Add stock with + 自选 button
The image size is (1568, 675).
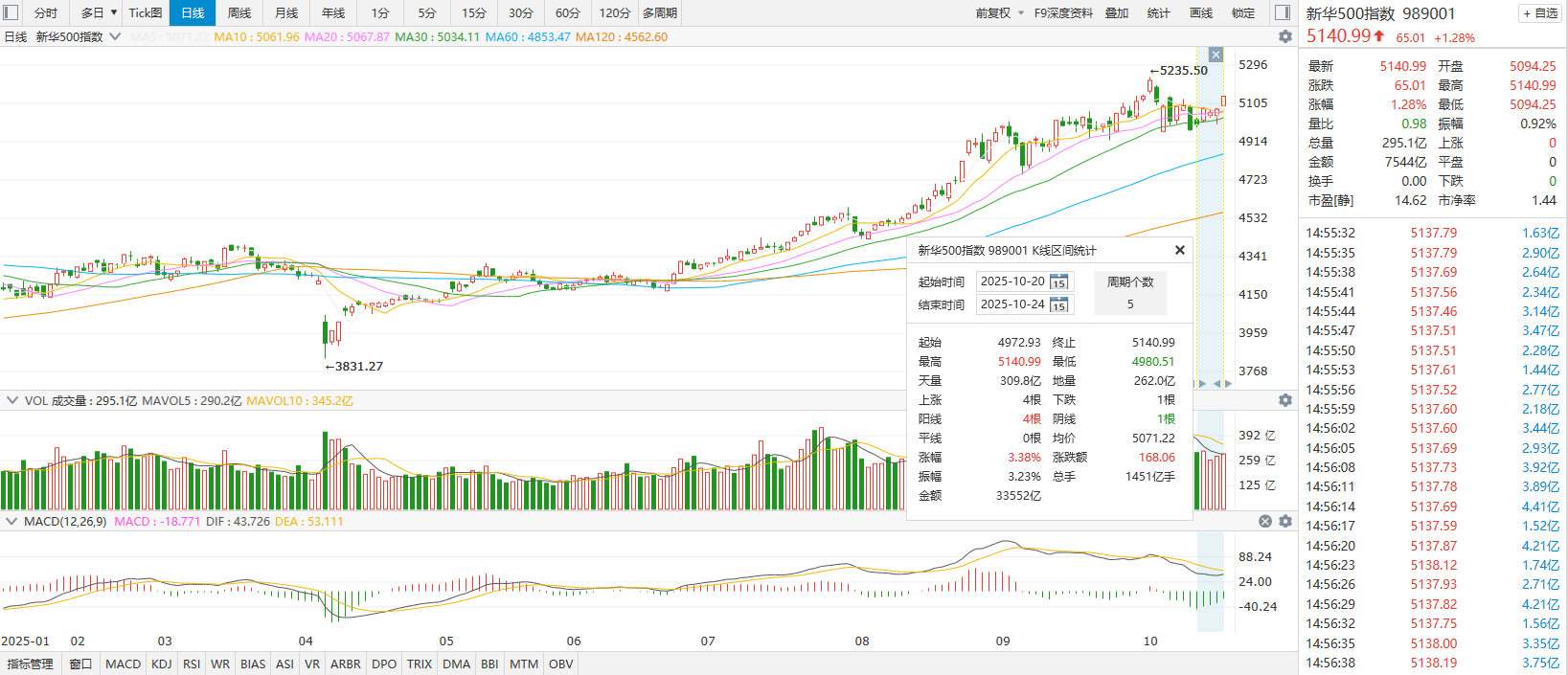tap(1539, 13)
